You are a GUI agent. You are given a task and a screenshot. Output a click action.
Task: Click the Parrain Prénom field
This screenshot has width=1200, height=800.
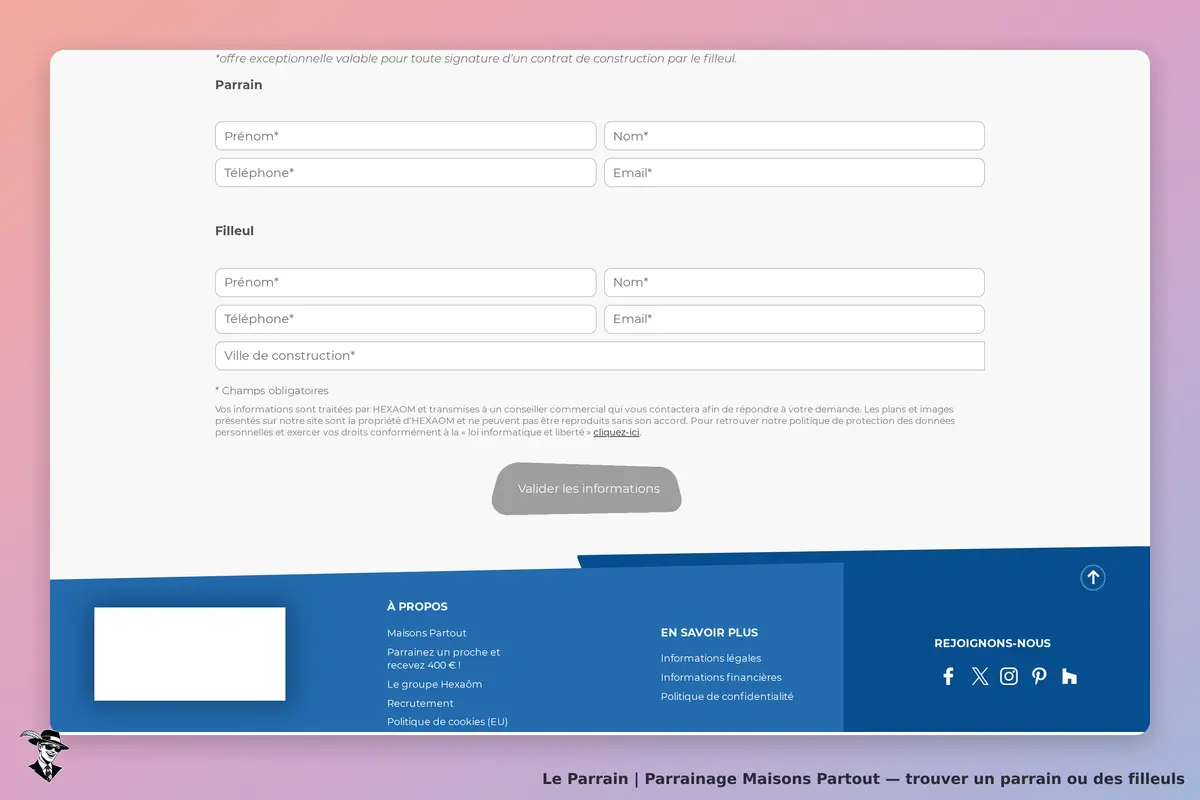point(405,136)
